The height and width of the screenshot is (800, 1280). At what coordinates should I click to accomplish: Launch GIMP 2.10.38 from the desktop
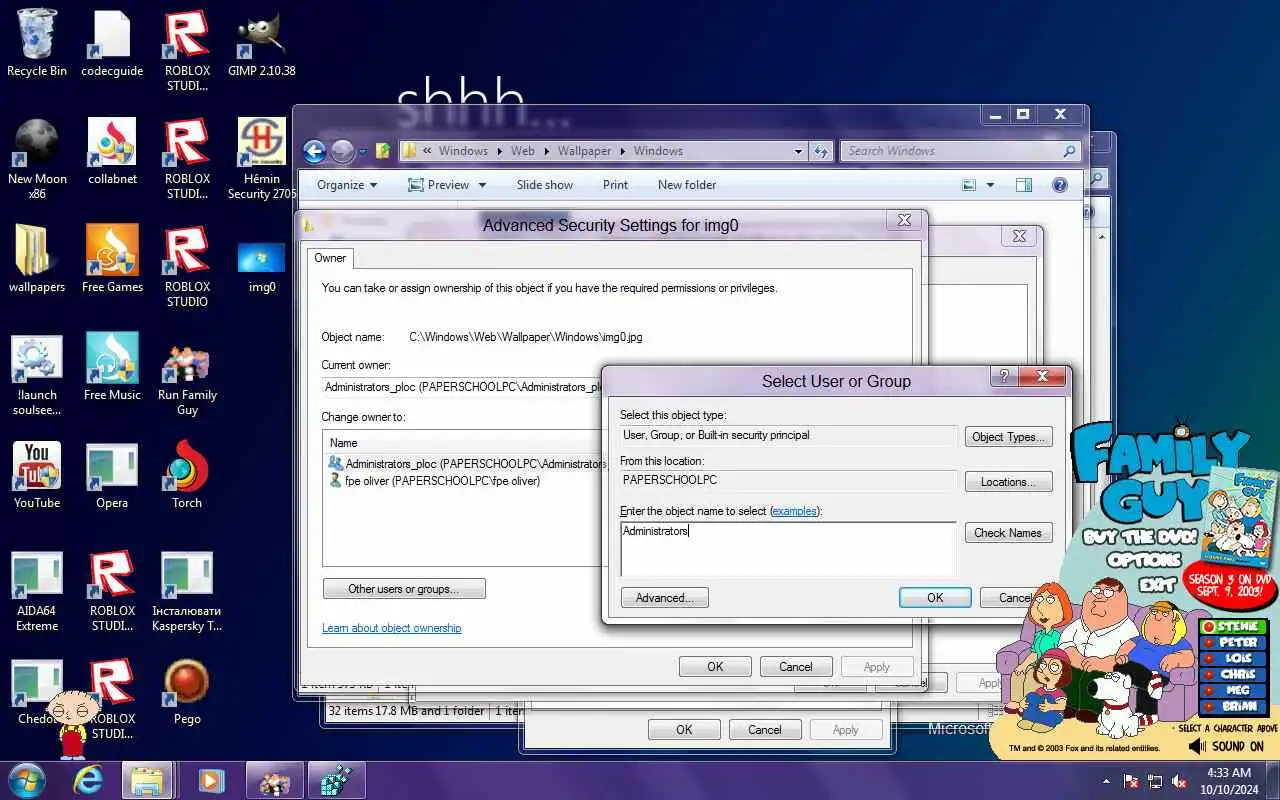(x=262, y=44)
